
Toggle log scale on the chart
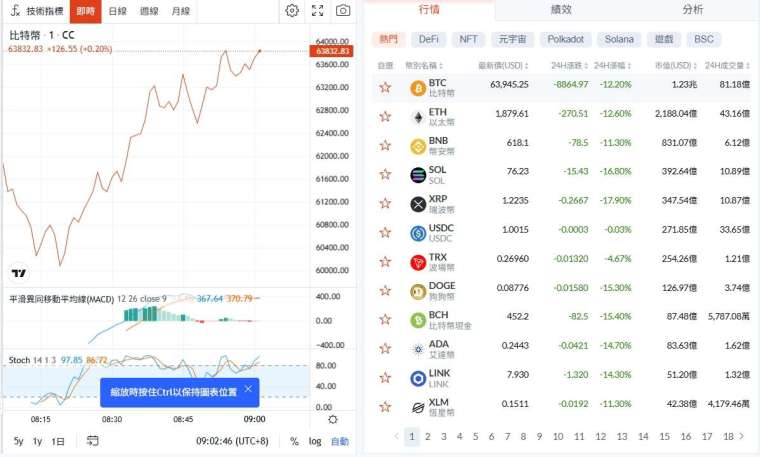(315, 441)
